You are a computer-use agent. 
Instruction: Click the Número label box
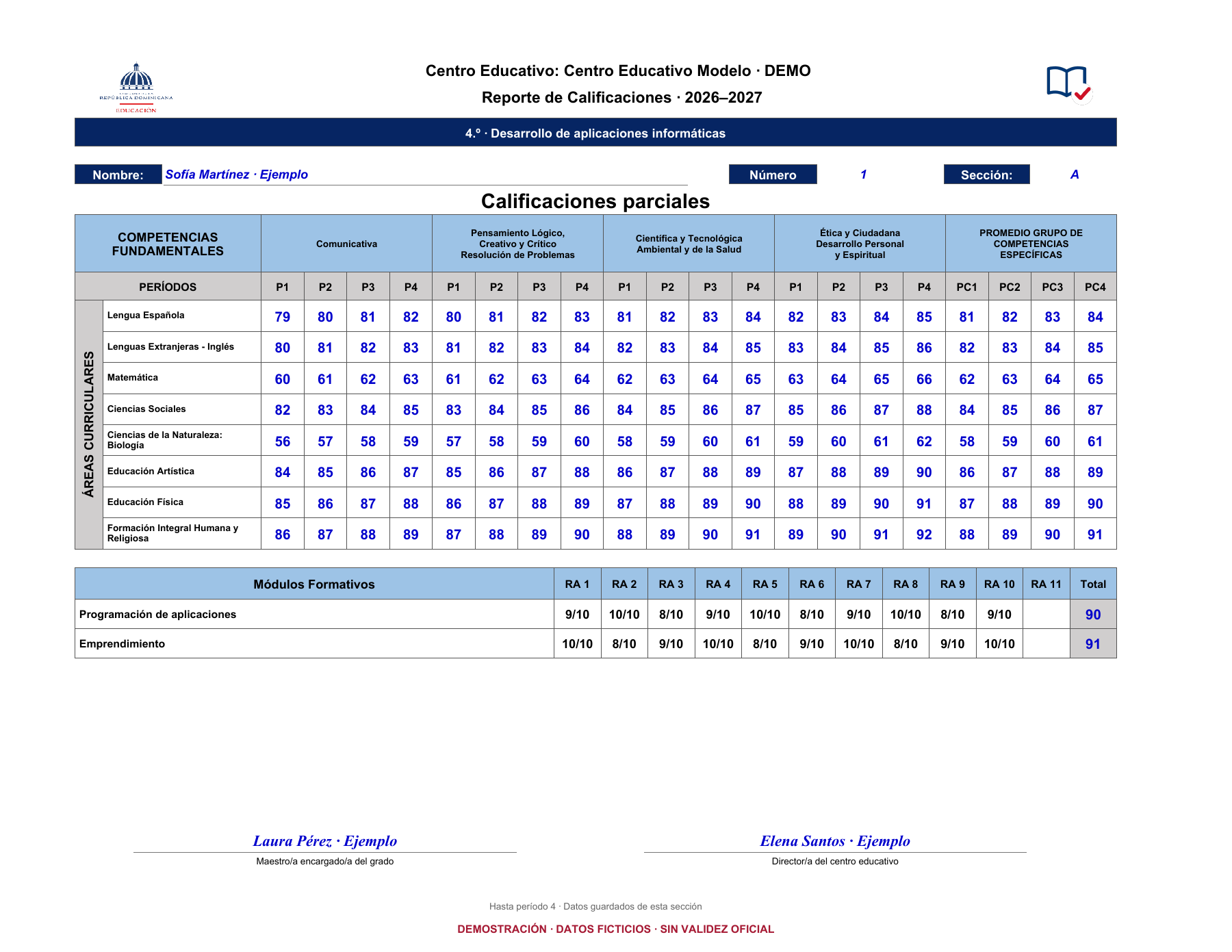773,175
